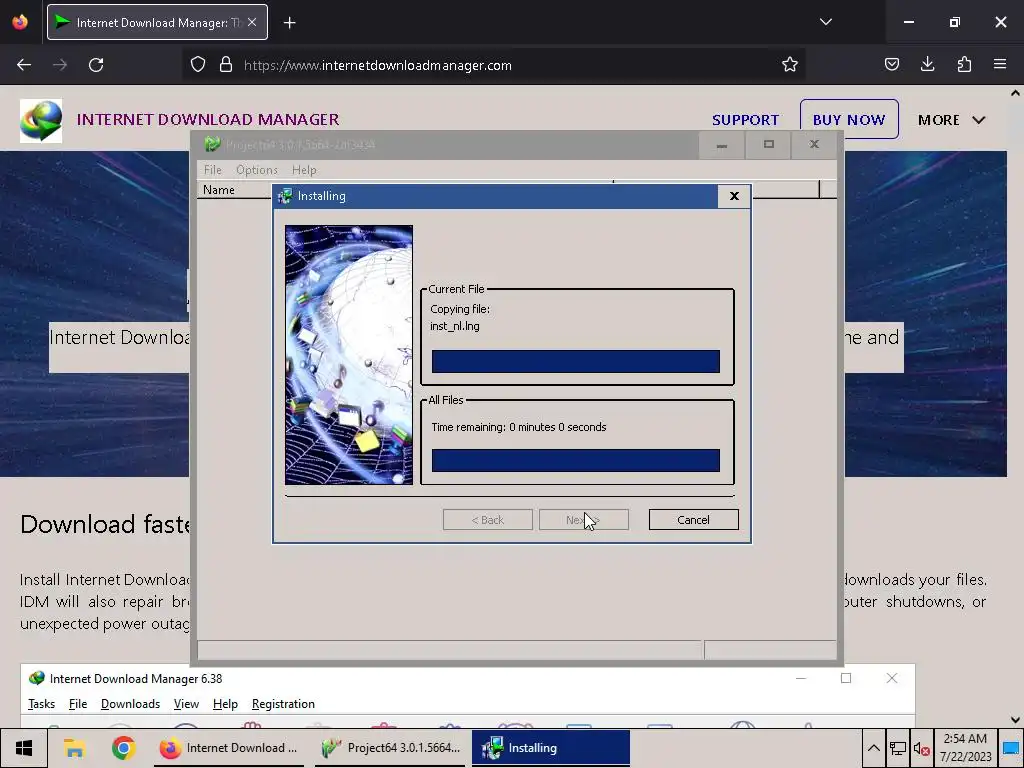Open Project64 Help menu
Screen dimensions: 1024x768
point(304,170)
